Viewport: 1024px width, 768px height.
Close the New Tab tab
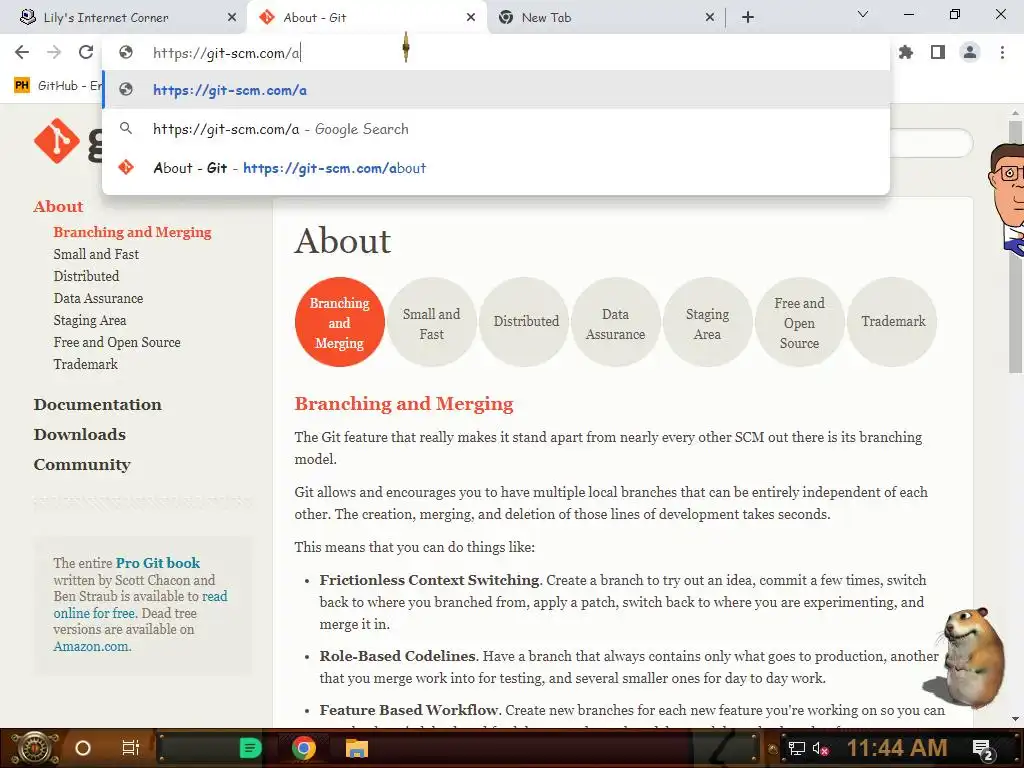pyautogui.click(x=710, y=18)
